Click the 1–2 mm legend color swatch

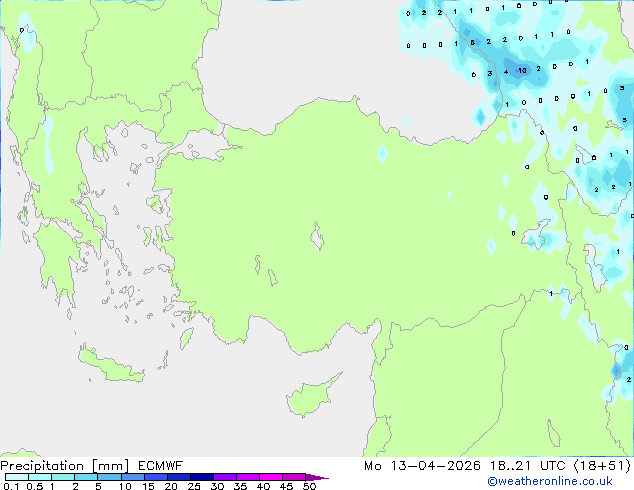point(63,477)
